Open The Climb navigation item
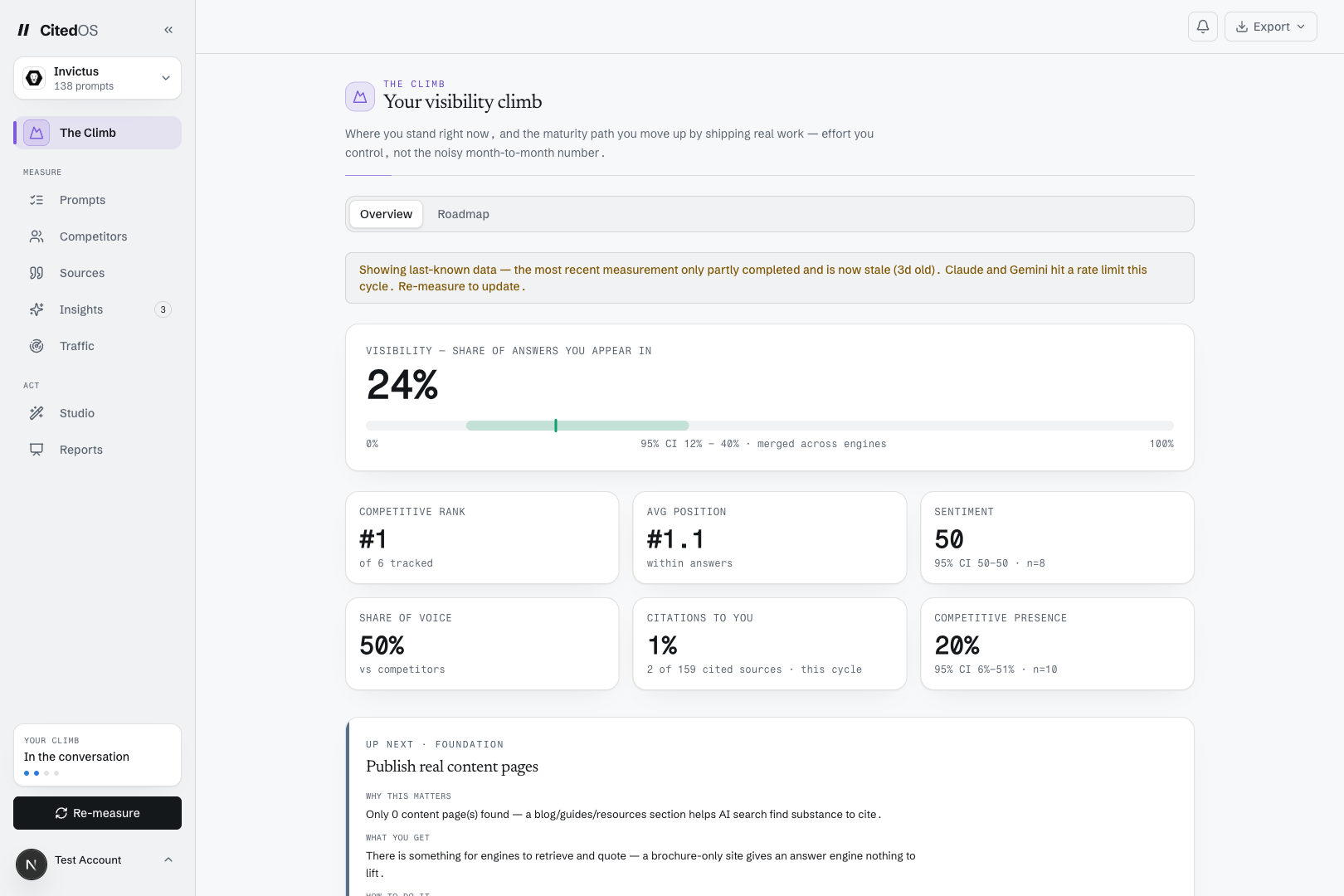Viewport: 1344px width, 896px height. pos(97,133)
